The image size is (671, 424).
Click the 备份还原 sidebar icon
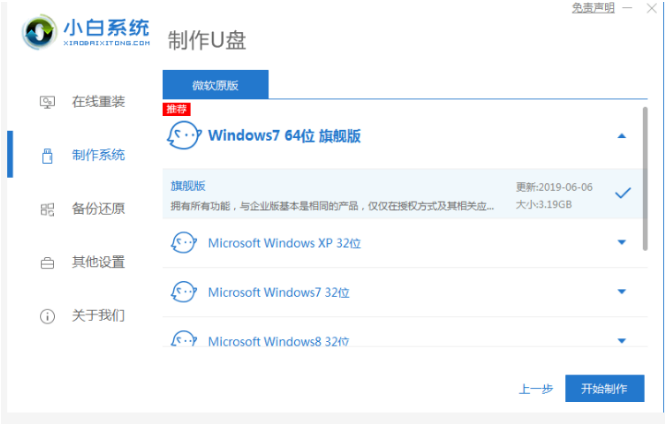click(x=47, y=209)
